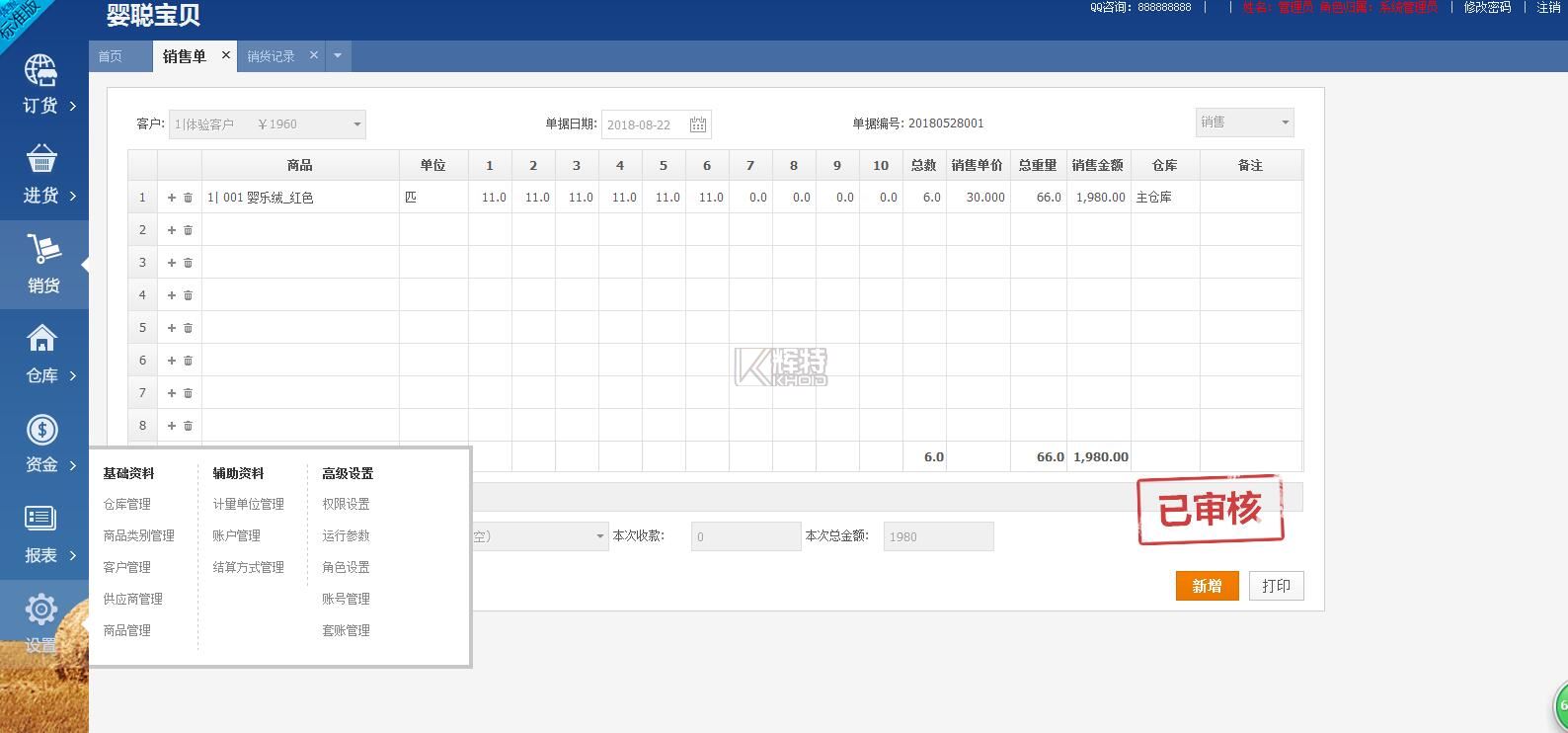Viewport: 1568px width, 733px height.
Task: Click the 资金 funds dollar icon
Action: pyautogui.click(x=41, y=431)
